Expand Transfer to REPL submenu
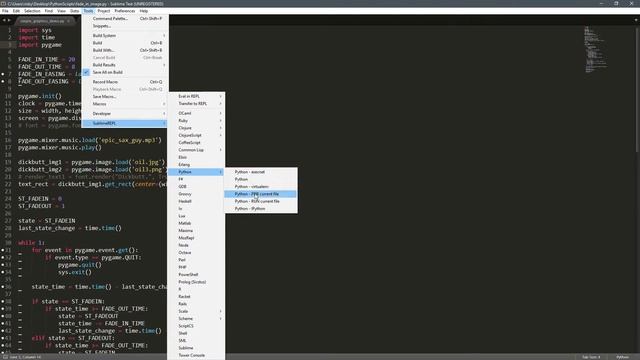 (x=196, y=104)
